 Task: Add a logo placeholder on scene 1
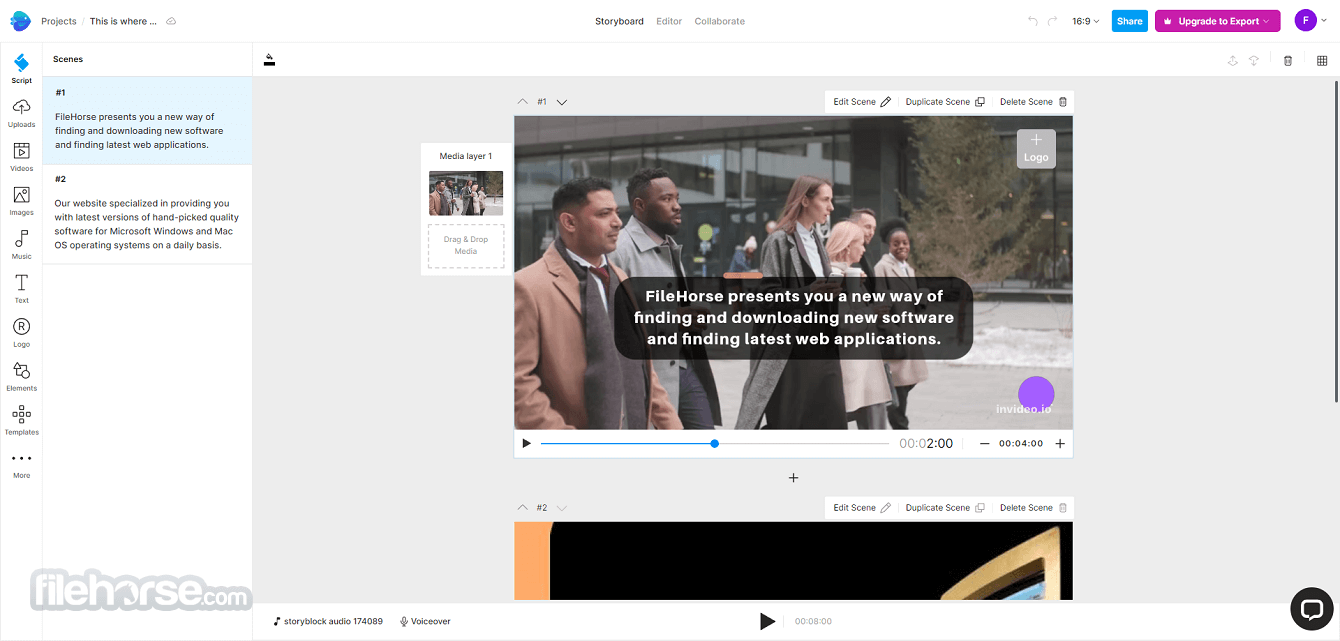[x=1036, y=148]
